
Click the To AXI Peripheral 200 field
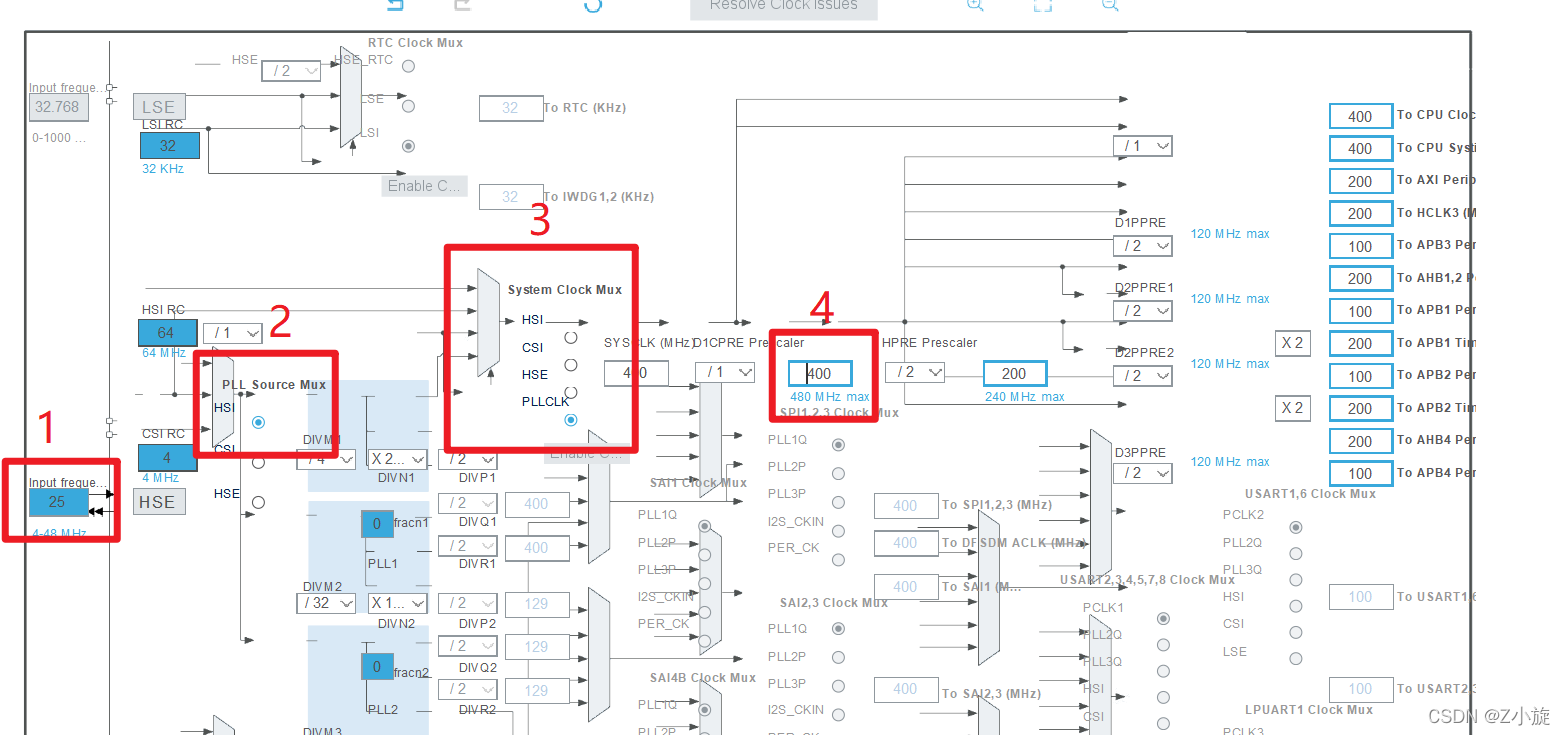1360,181
